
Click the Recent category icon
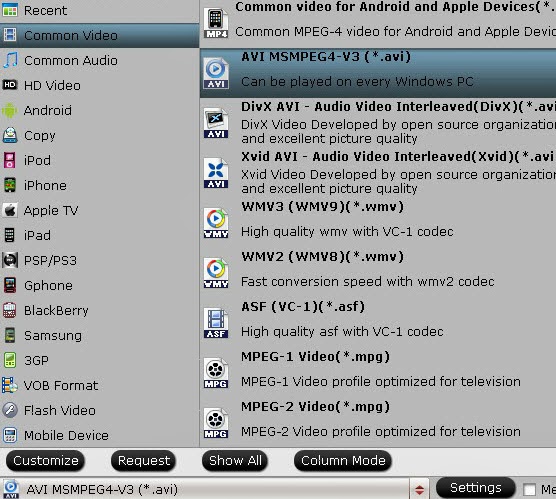pos(10,10)
